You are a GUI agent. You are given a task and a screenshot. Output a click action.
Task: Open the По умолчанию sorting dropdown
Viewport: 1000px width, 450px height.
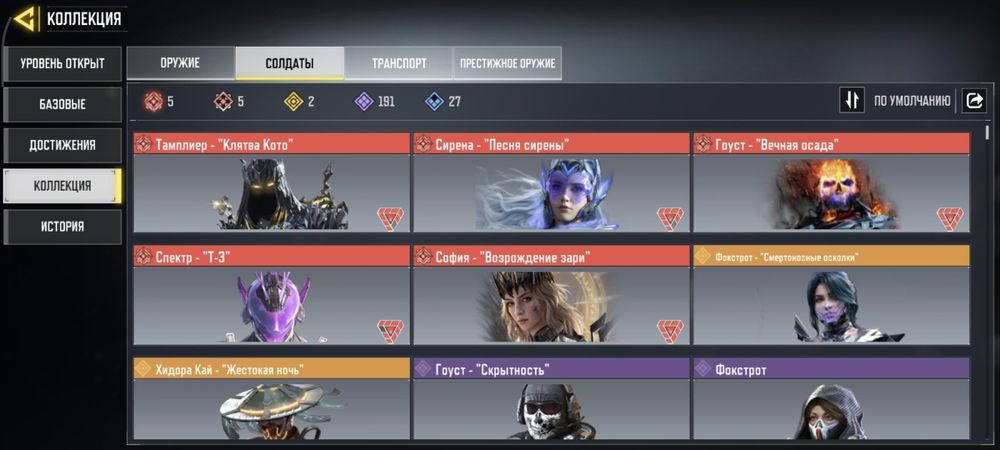click(912, 101)
